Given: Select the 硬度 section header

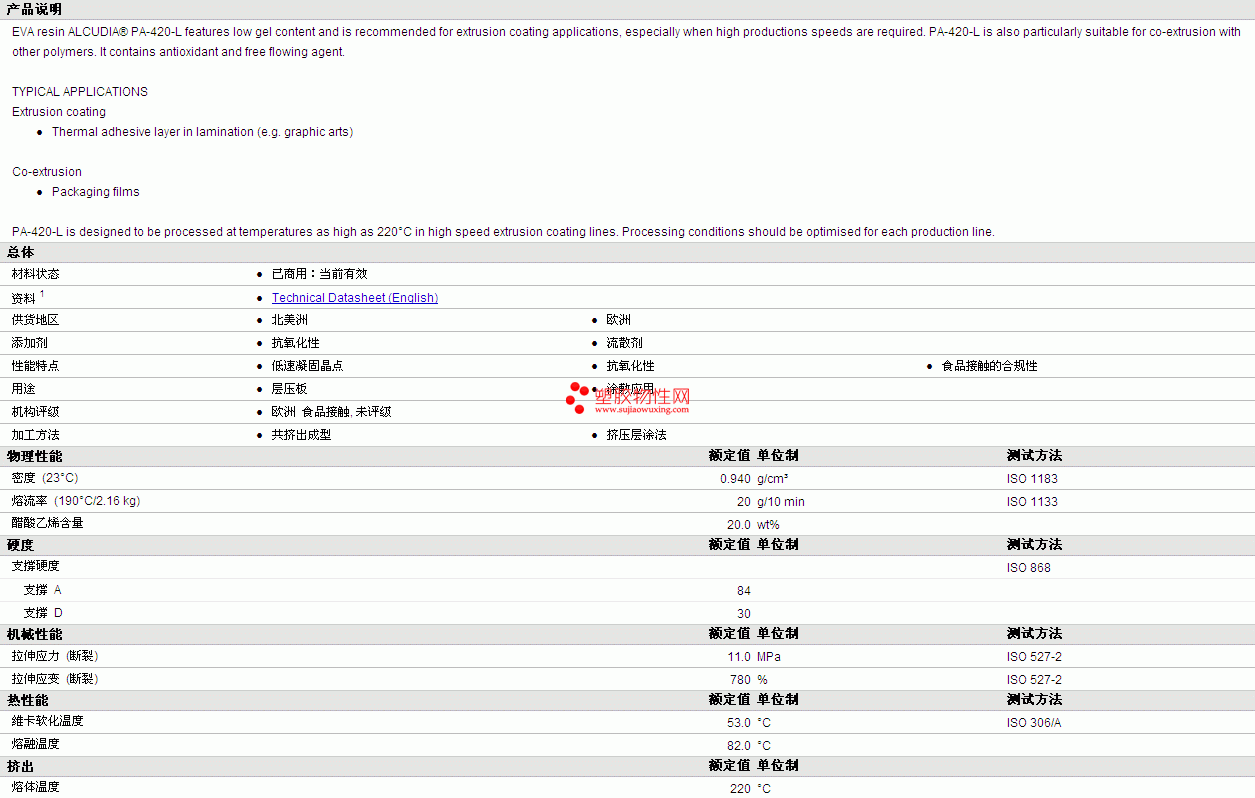Looking at the screenshot, I should (x=21, y=545).
